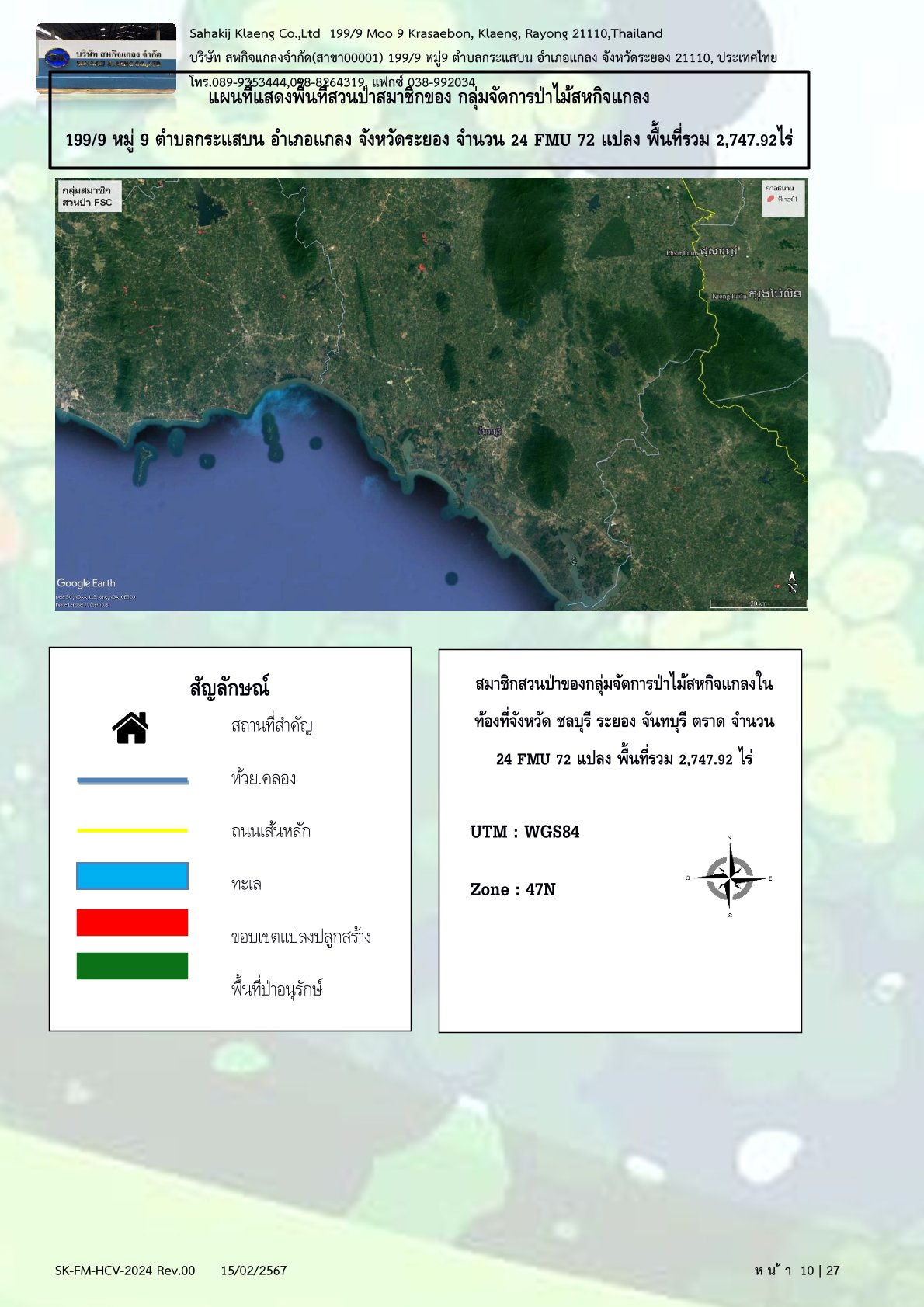Click the 'Zone : 47N' text

(x=513, y=890)
